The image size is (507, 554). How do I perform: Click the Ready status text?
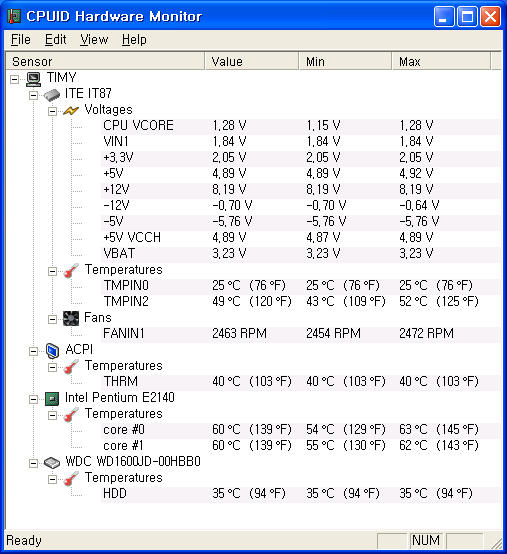tap(24, 541)
